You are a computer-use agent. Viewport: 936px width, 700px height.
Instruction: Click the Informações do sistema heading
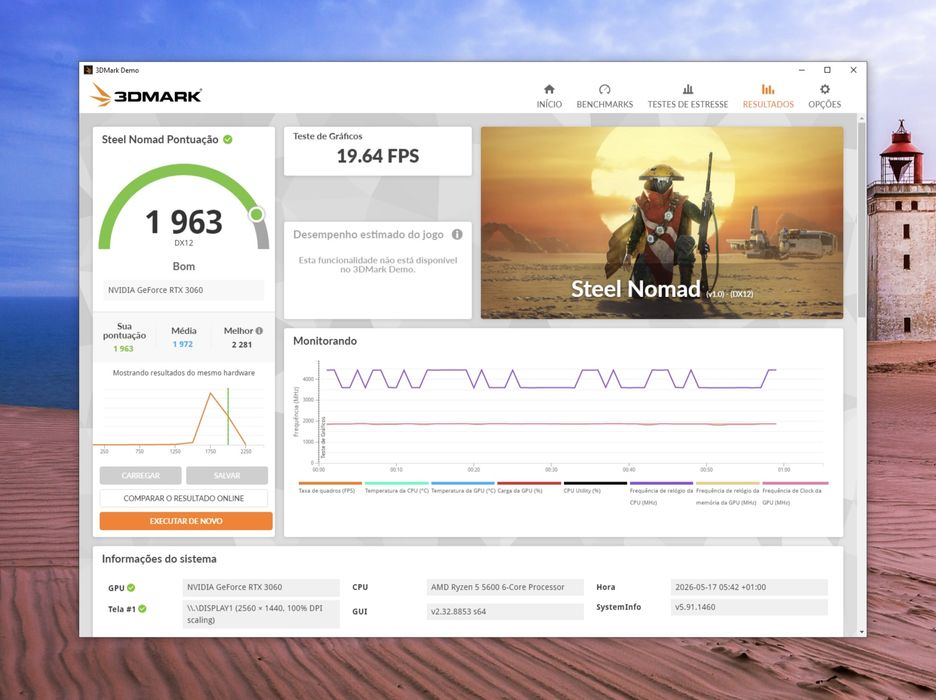click(159, 559)
